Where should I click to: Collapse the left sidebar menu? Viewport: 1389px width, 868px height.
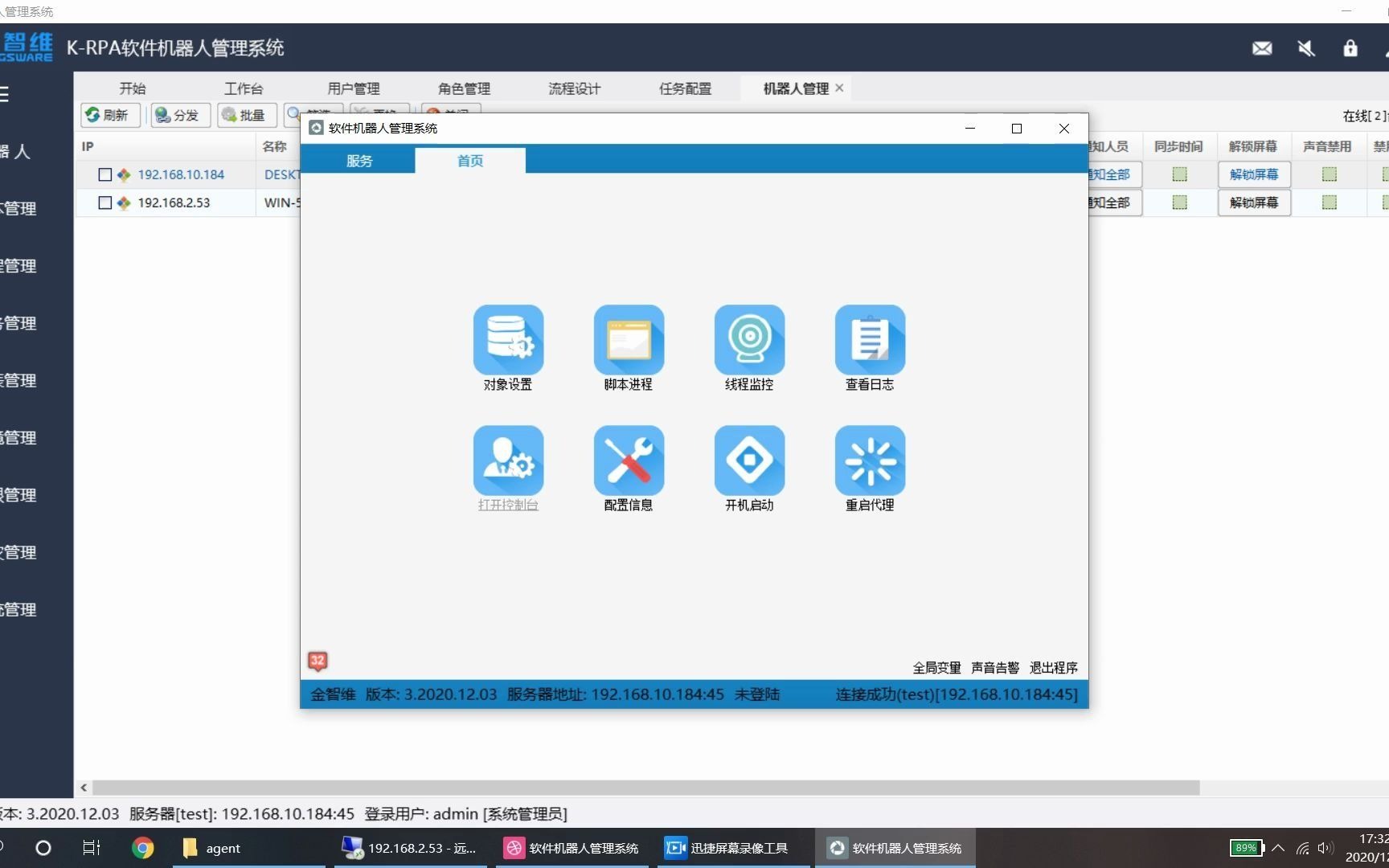tap(6, 94)
